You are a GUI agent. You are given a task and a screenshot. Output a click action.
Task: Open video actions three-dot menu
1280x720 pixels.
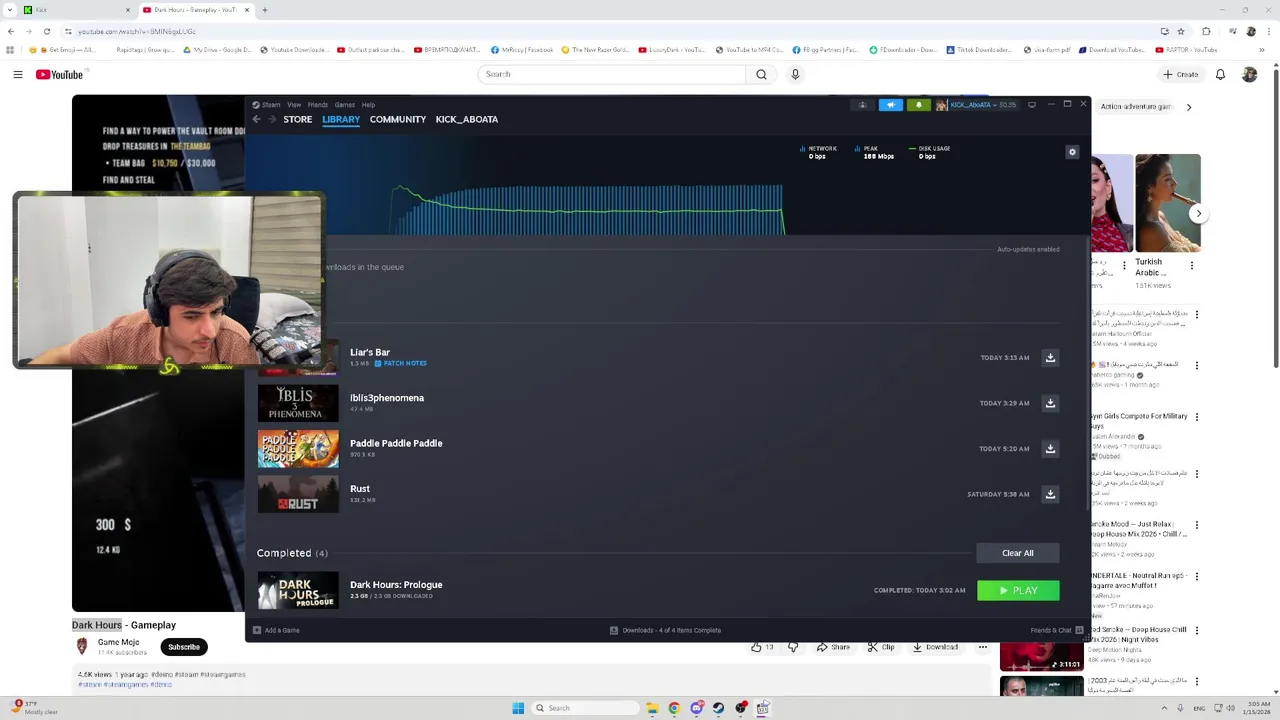coord(983,647)
